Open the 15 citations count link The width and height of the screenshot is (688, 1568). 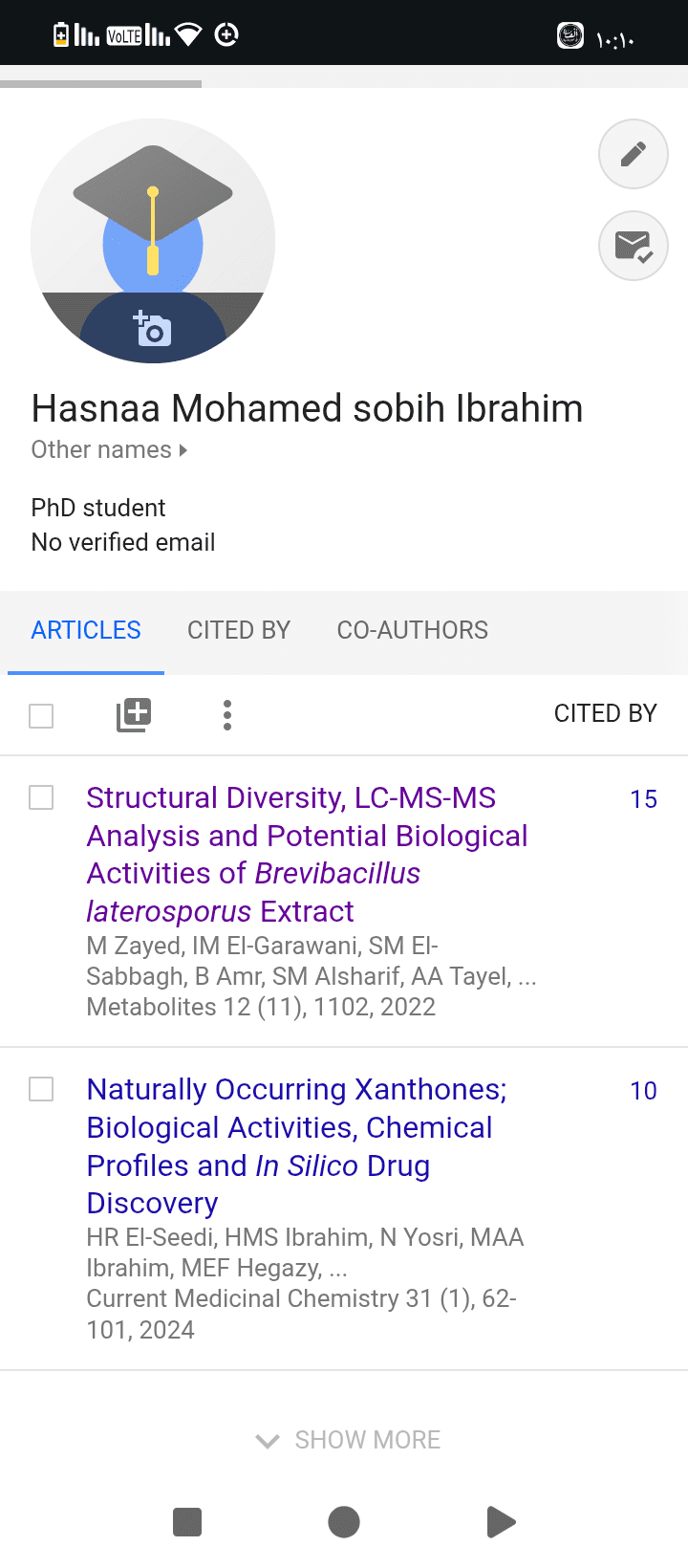[x=643, y=799]
